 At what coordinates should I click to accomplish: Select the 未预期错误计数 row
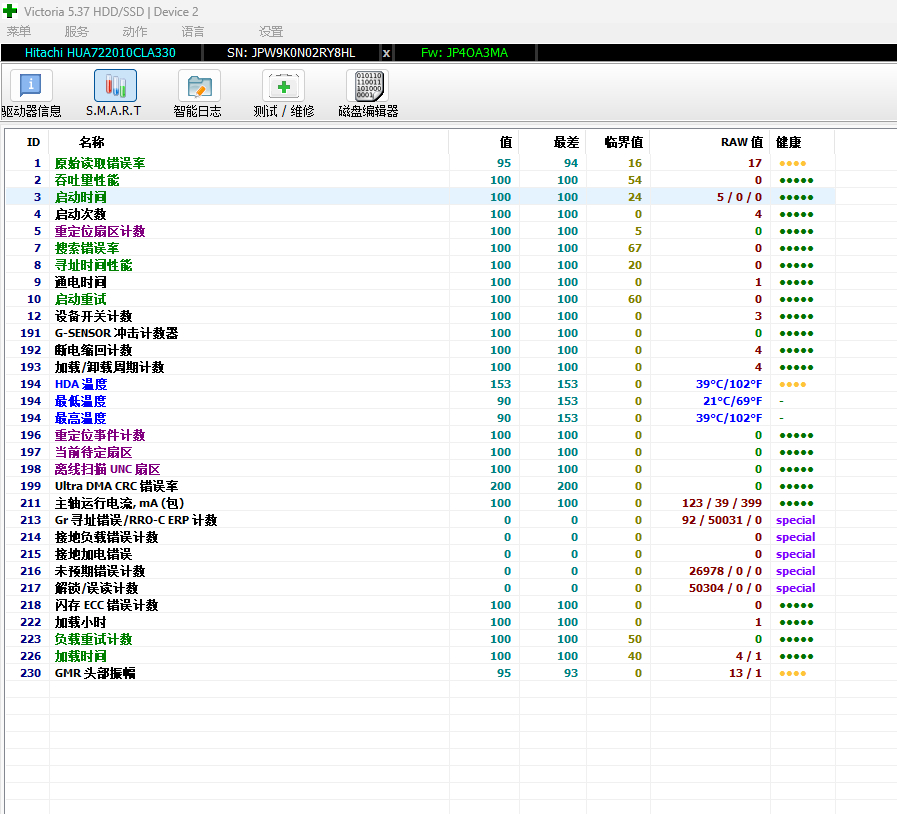coord(420,571)
